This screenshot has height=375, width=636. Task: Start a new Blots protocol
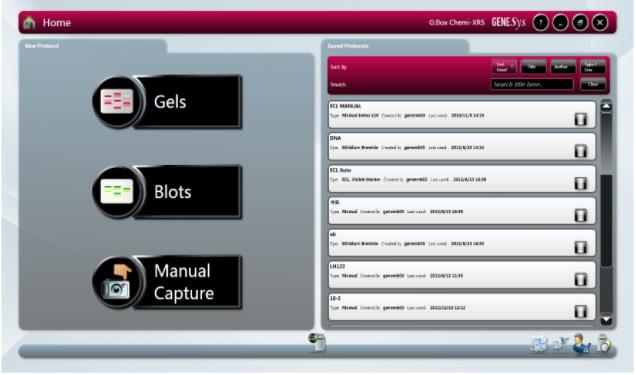167,192
